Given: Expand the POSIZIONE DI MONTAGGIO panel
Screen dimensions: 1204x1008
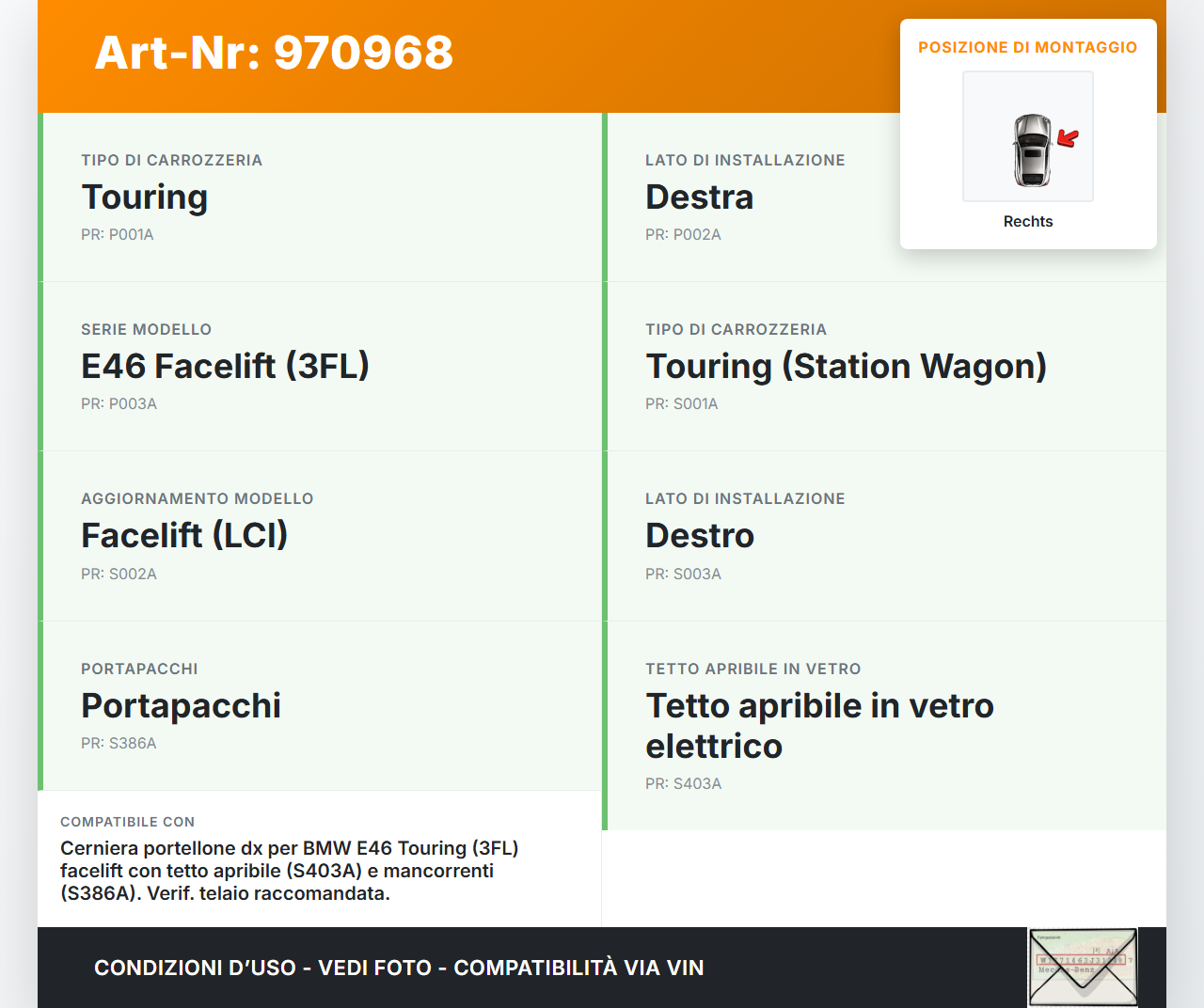Looking at the screenshot, I should (1027, 46).
